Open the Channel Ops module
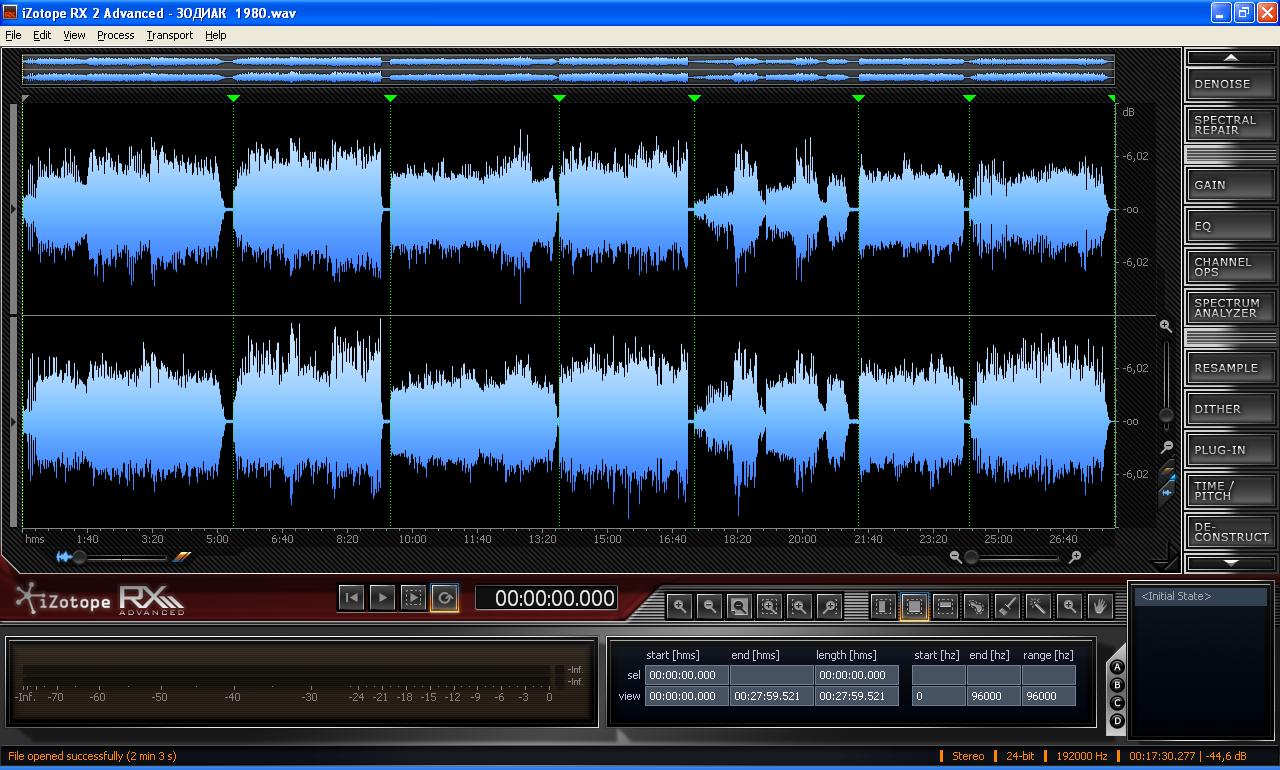 pyautogui.click(x=1231, y=267)
